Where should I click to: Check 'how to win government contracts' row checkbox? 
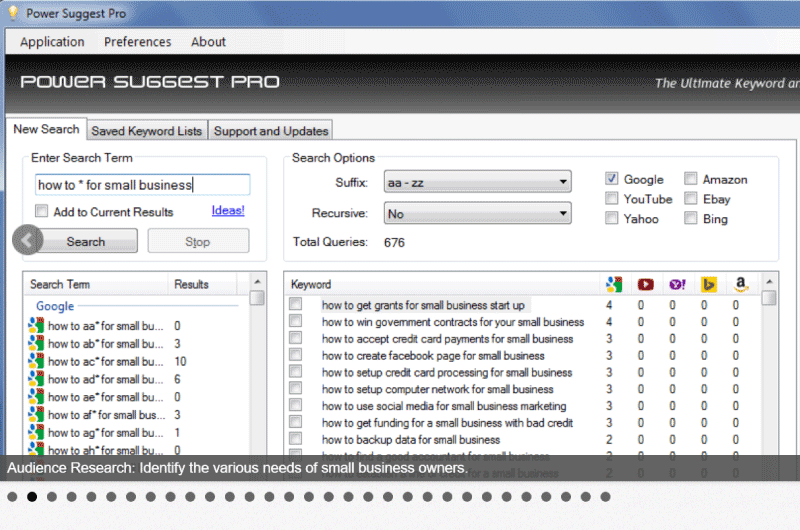tap(295, 321)
